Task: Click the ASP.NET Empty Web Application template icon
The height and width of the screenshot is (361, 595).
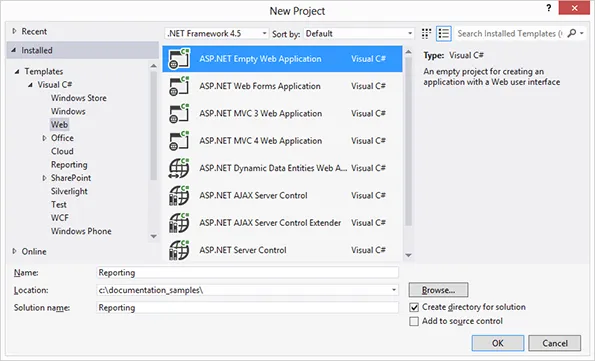Action: click(x=179, y=59)
